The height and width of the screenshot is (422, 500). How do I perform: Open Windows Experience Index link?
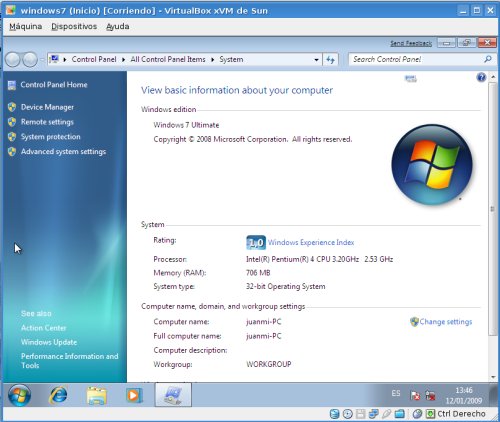point(311,242)
